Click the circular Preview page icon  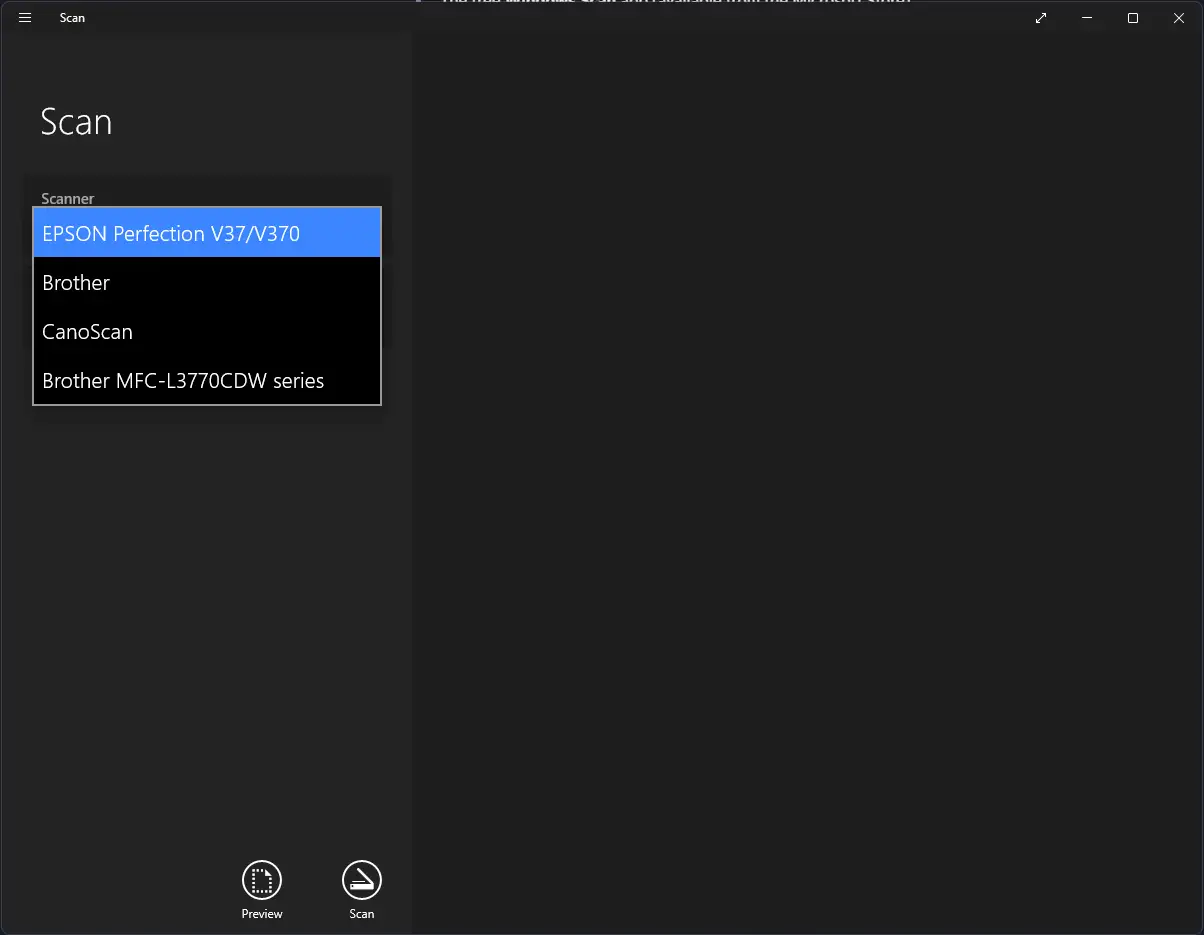262,880
